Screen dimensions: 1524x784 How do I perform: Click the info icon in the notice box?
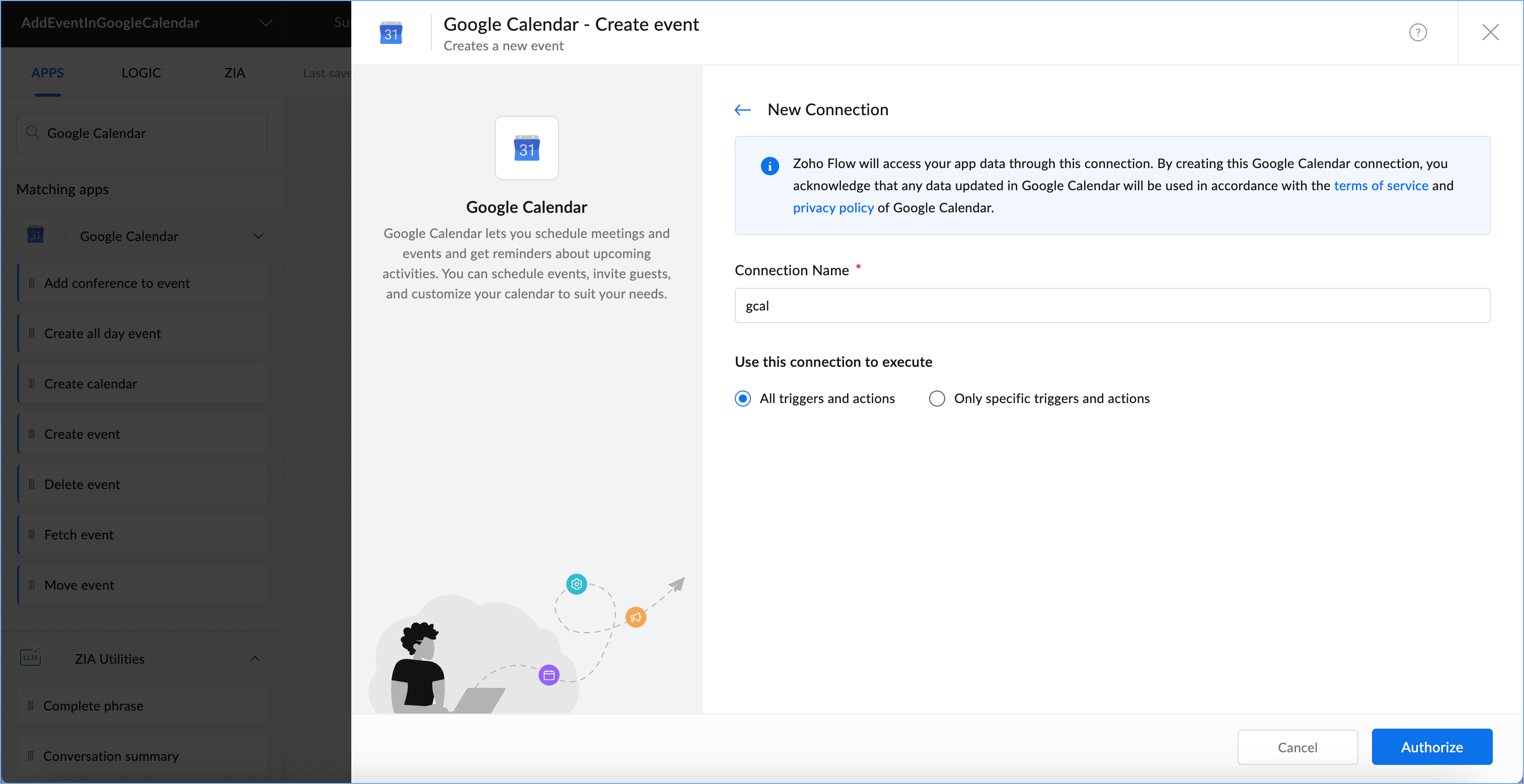[769, 166]
